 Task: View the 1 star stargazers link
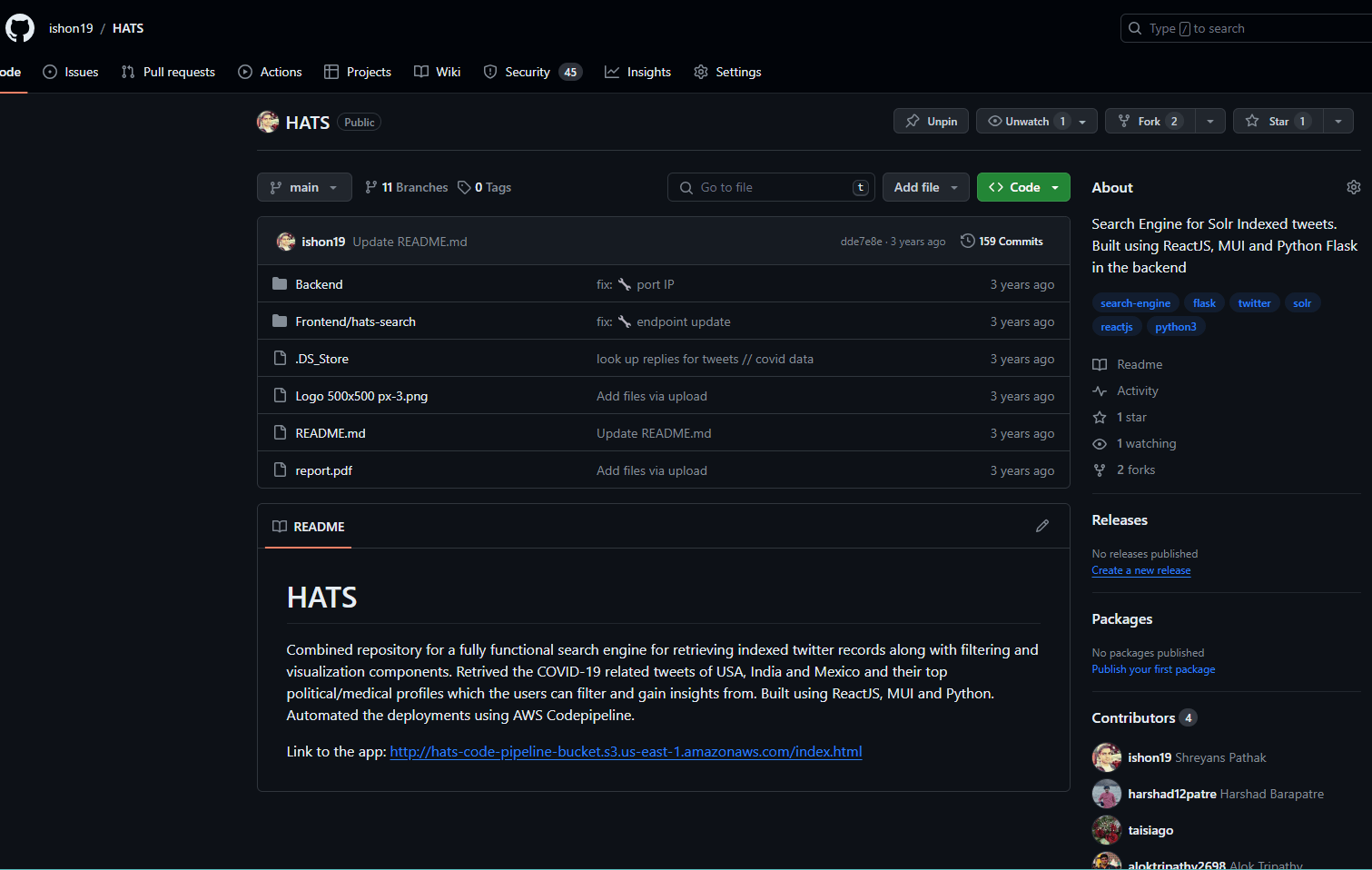(x=1120, y=417)
